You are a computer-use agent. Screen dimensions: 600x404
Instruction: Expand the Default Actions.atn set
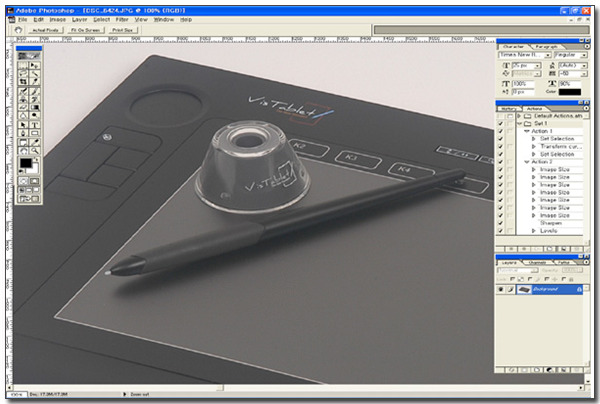point(519,116)
